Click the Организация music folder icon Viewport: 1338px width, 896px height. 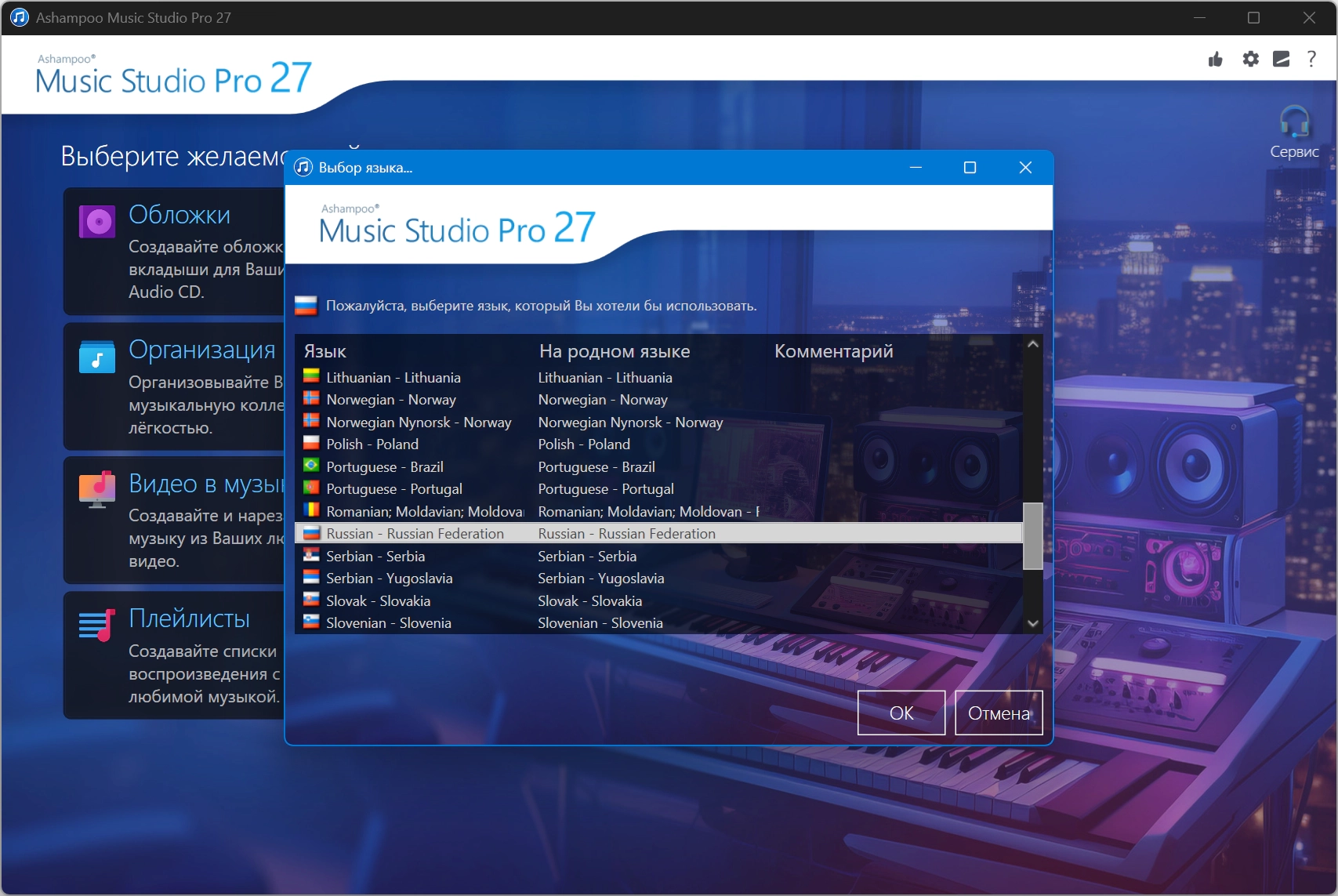pyautogui.click(x=97, y=357)
